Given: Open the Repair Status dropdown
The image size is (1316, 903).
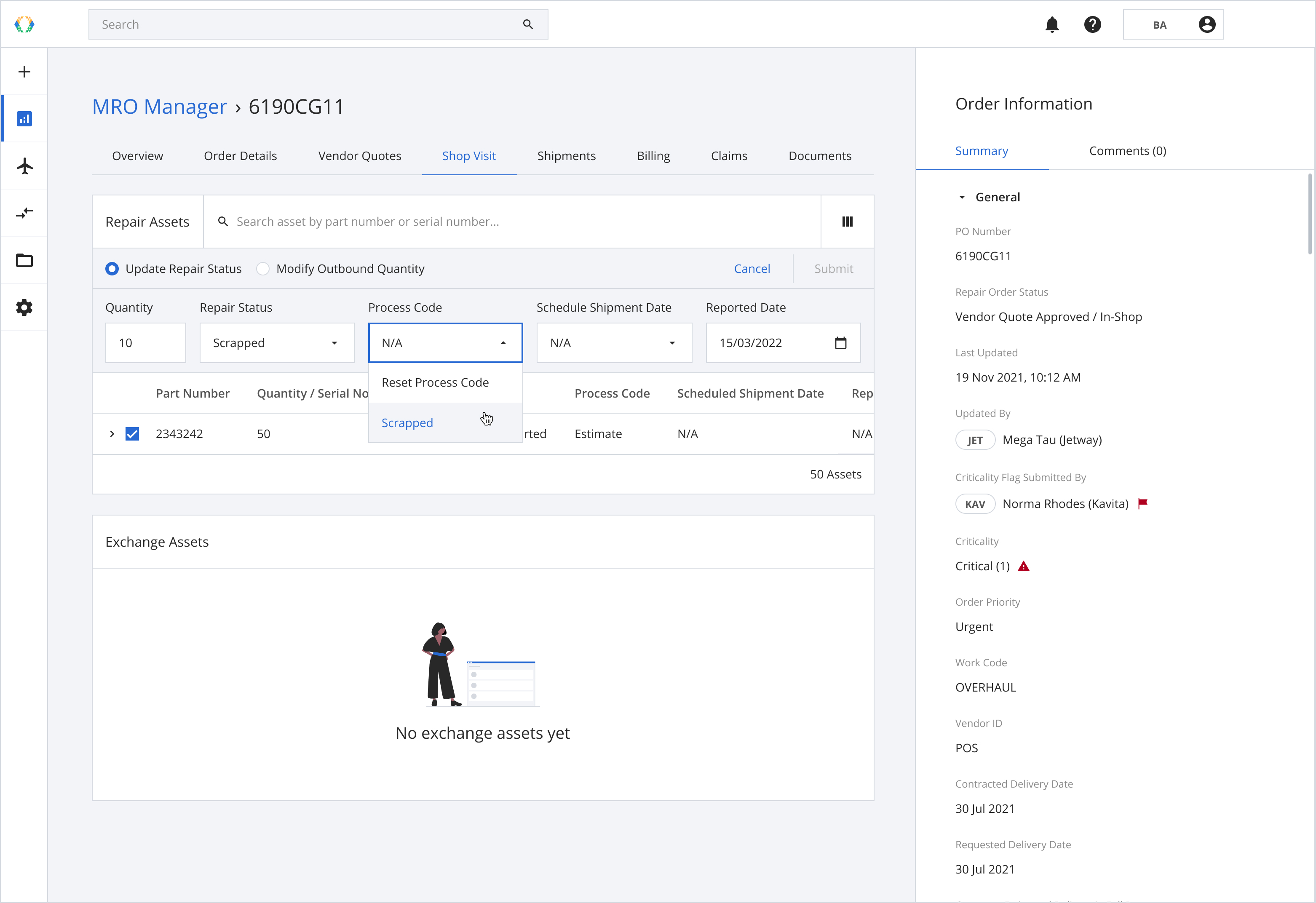Looking at the screenshot, I should [277, 342].
